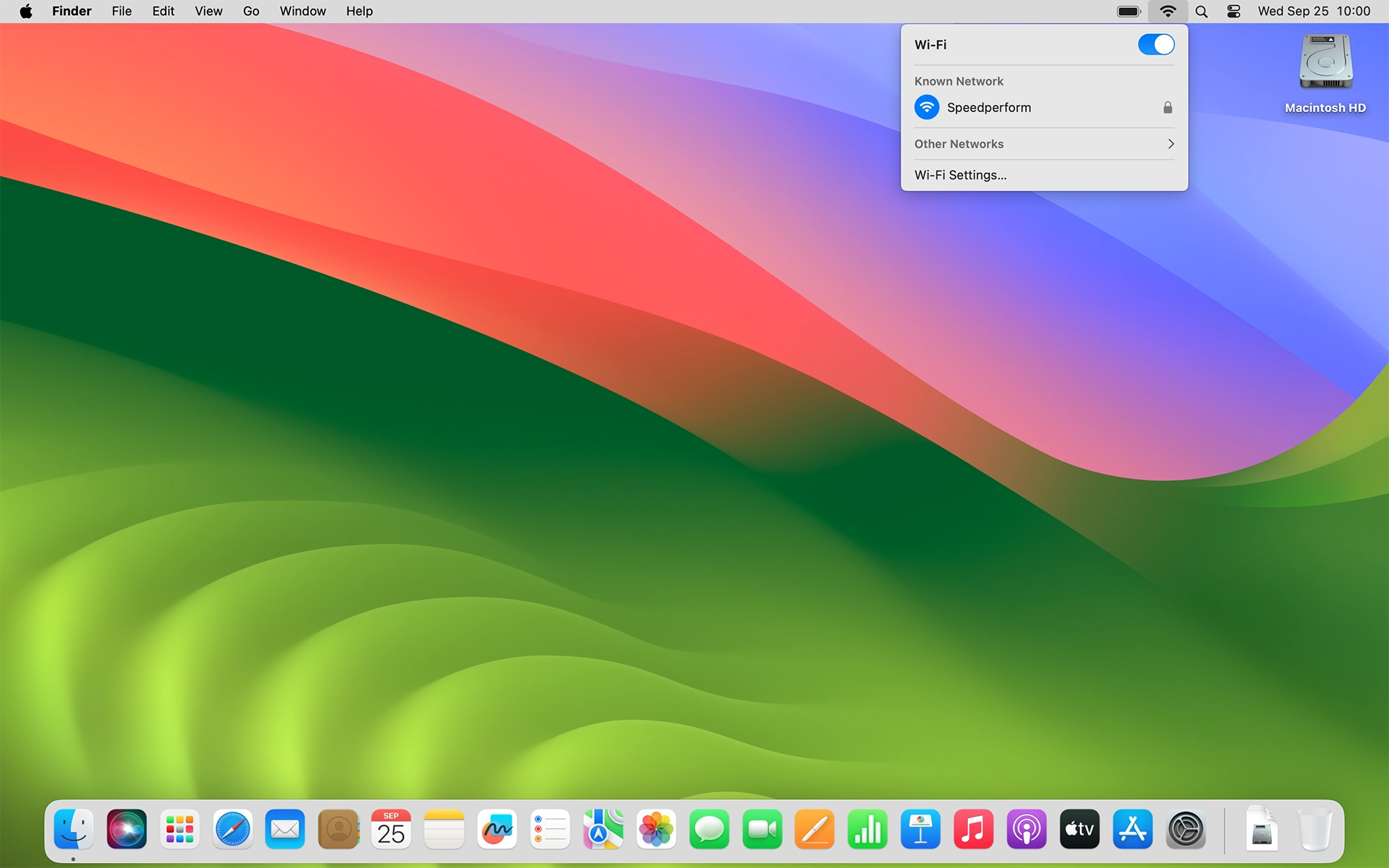Screen dimensions: 1389x868
Task: Turn off the Wi-Fi toggle switch
Action: [1155, 45]
